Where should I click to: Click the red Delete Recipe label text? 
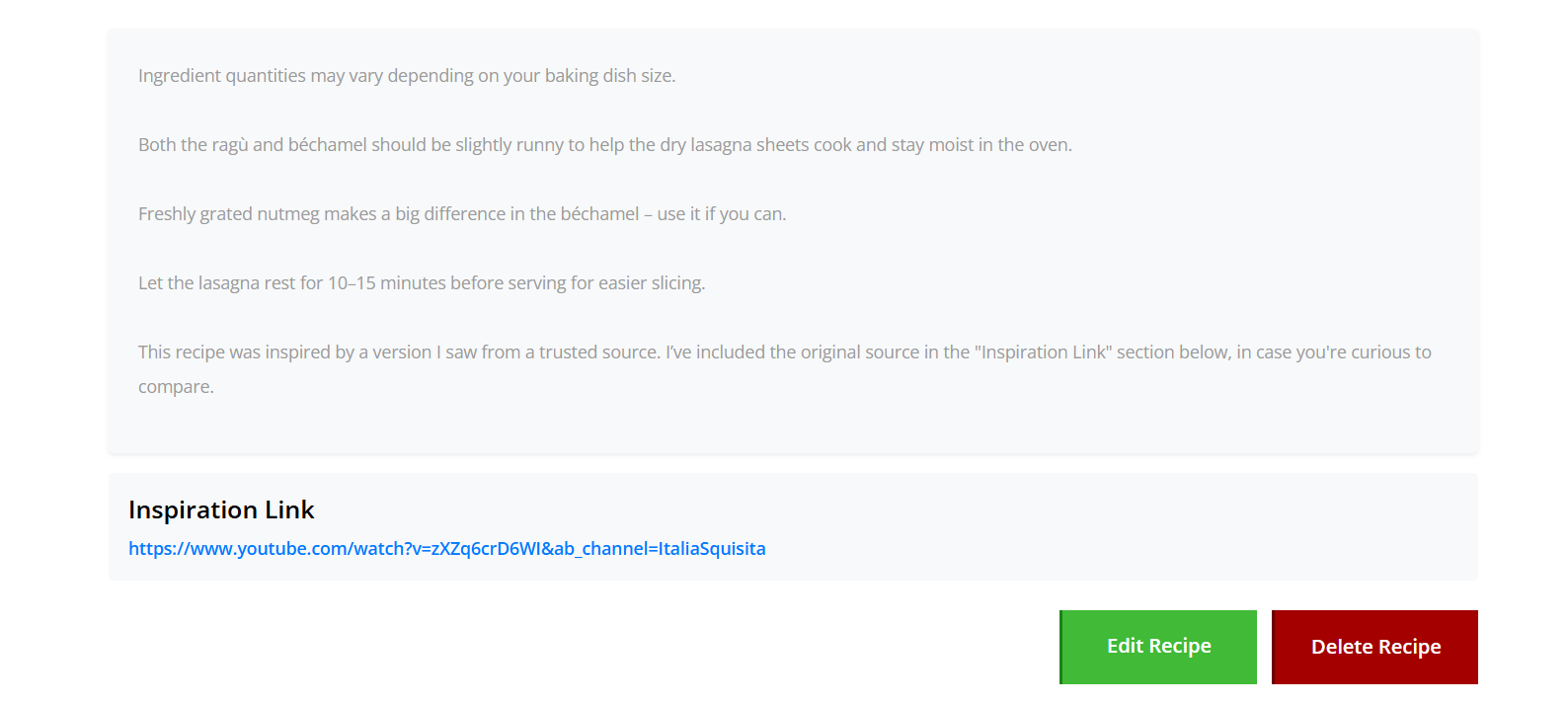1374,647
